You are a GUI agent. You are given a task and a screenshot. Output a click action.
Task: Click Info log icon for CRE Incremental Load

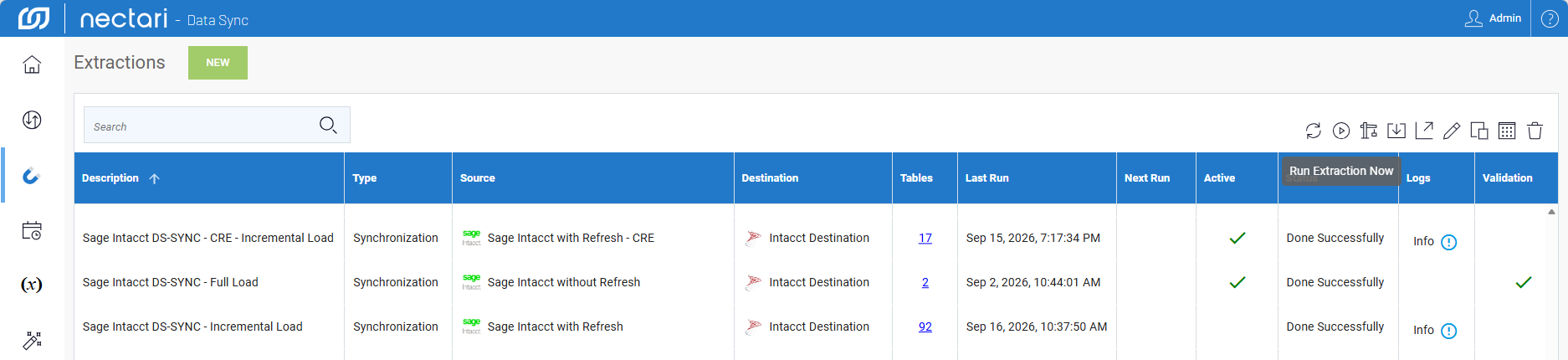click(x=1449, y=242)
